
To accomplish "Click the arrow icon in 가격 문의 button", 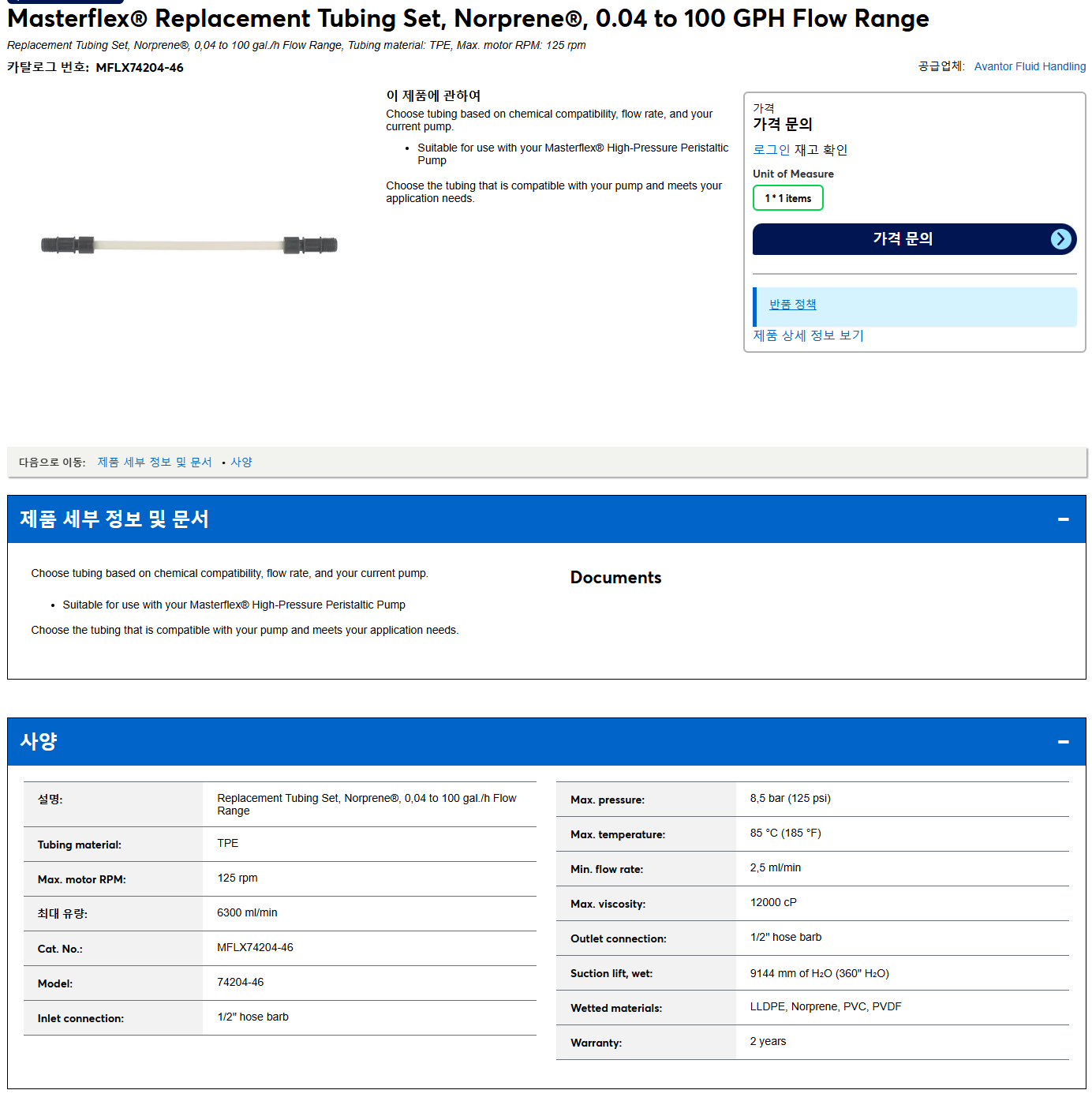I will click(1061, 239).
